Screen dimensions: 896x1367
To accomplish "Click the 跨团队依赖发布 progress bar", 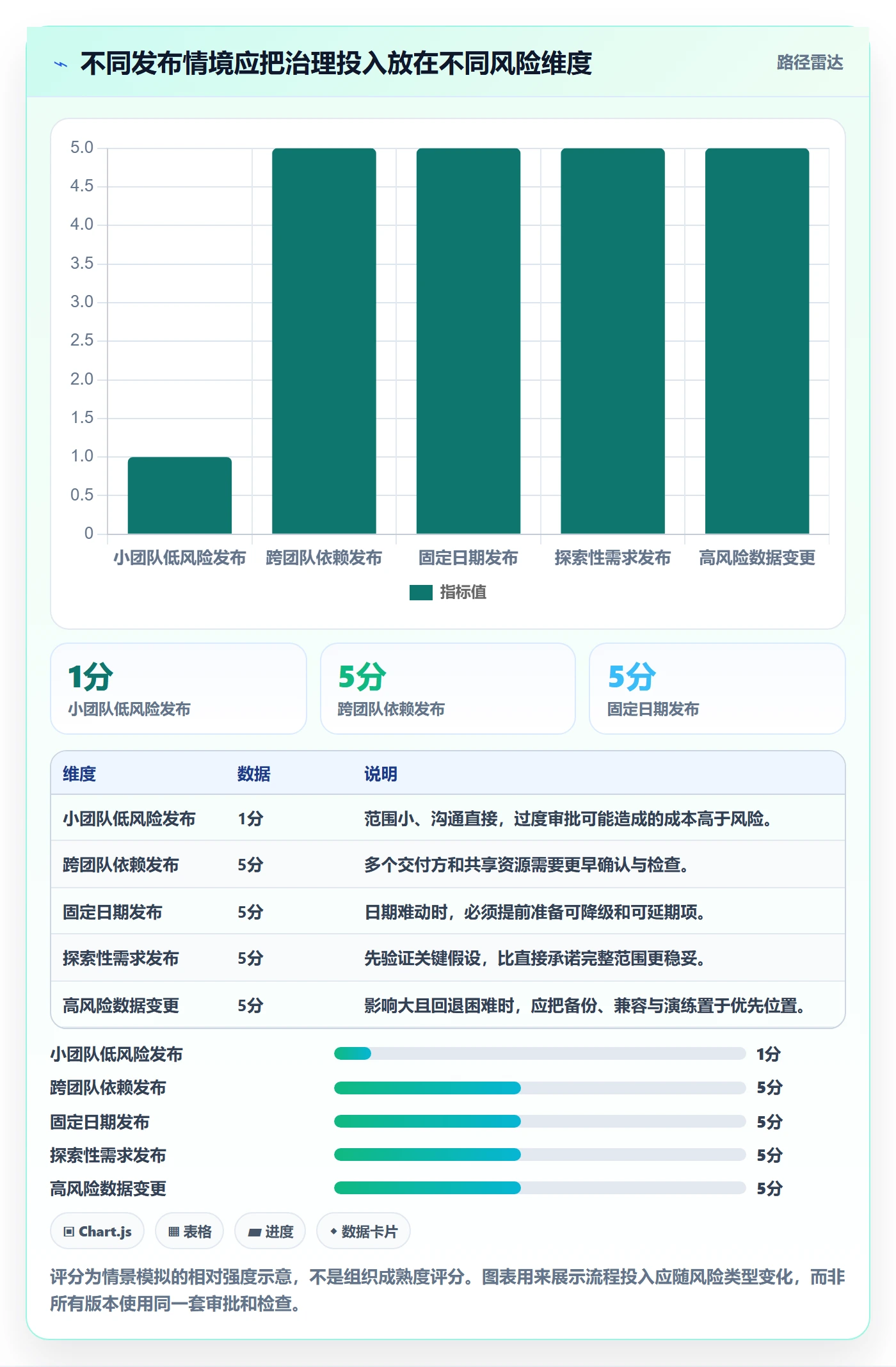I will (540, 1087).
